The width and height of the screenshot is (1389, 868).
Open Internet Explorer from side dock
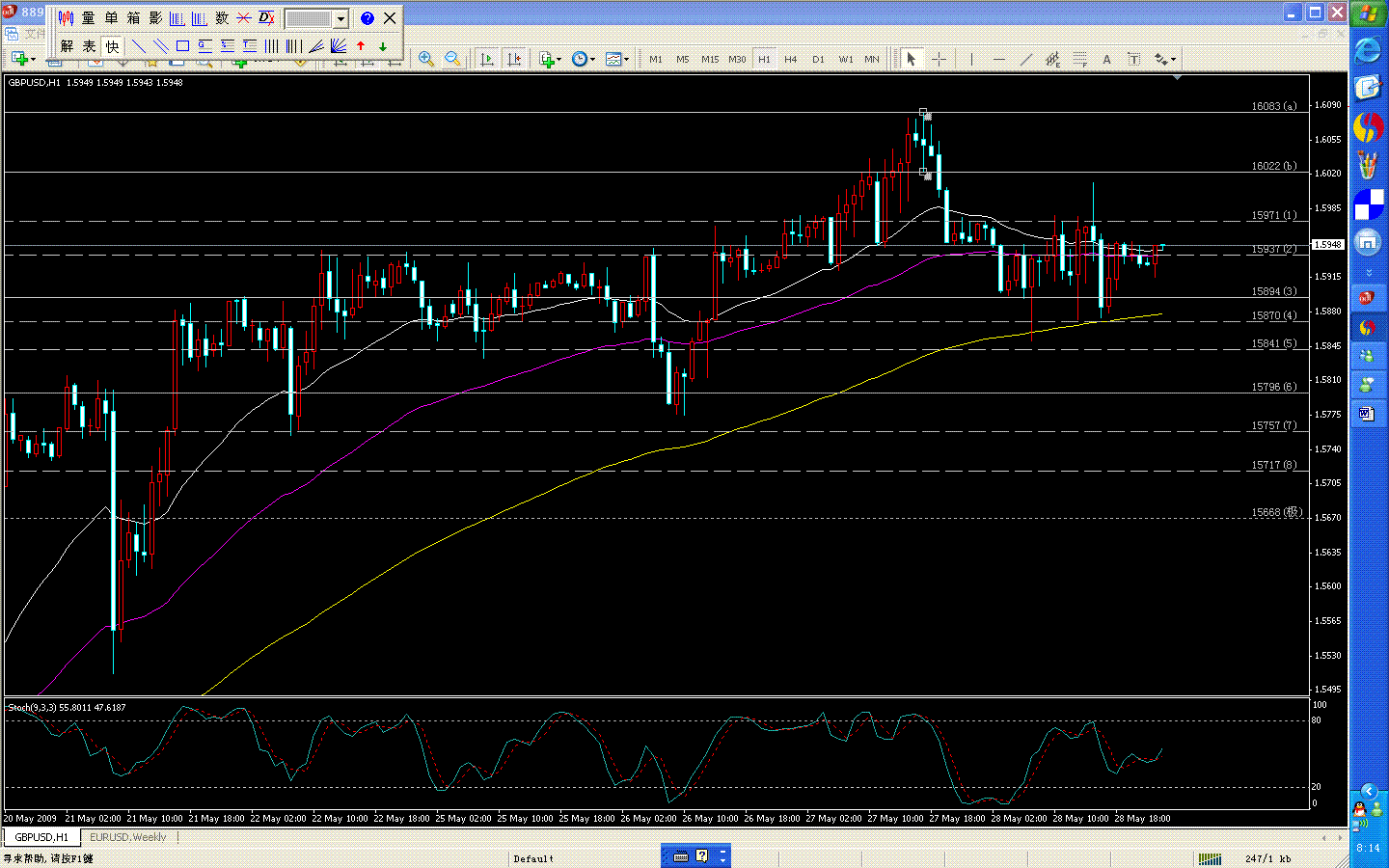(1367, 51)
